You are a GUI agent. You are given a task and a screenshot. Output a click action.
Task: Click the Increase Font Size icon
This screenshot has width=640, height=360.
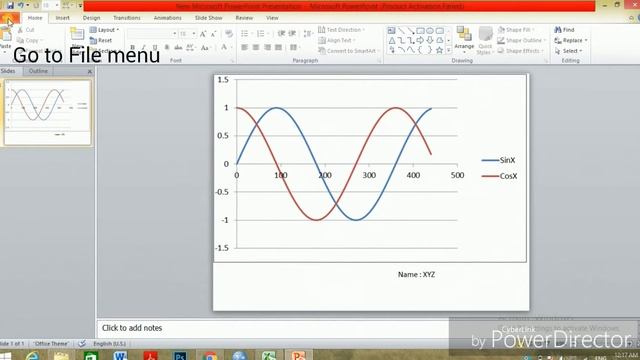203,34
